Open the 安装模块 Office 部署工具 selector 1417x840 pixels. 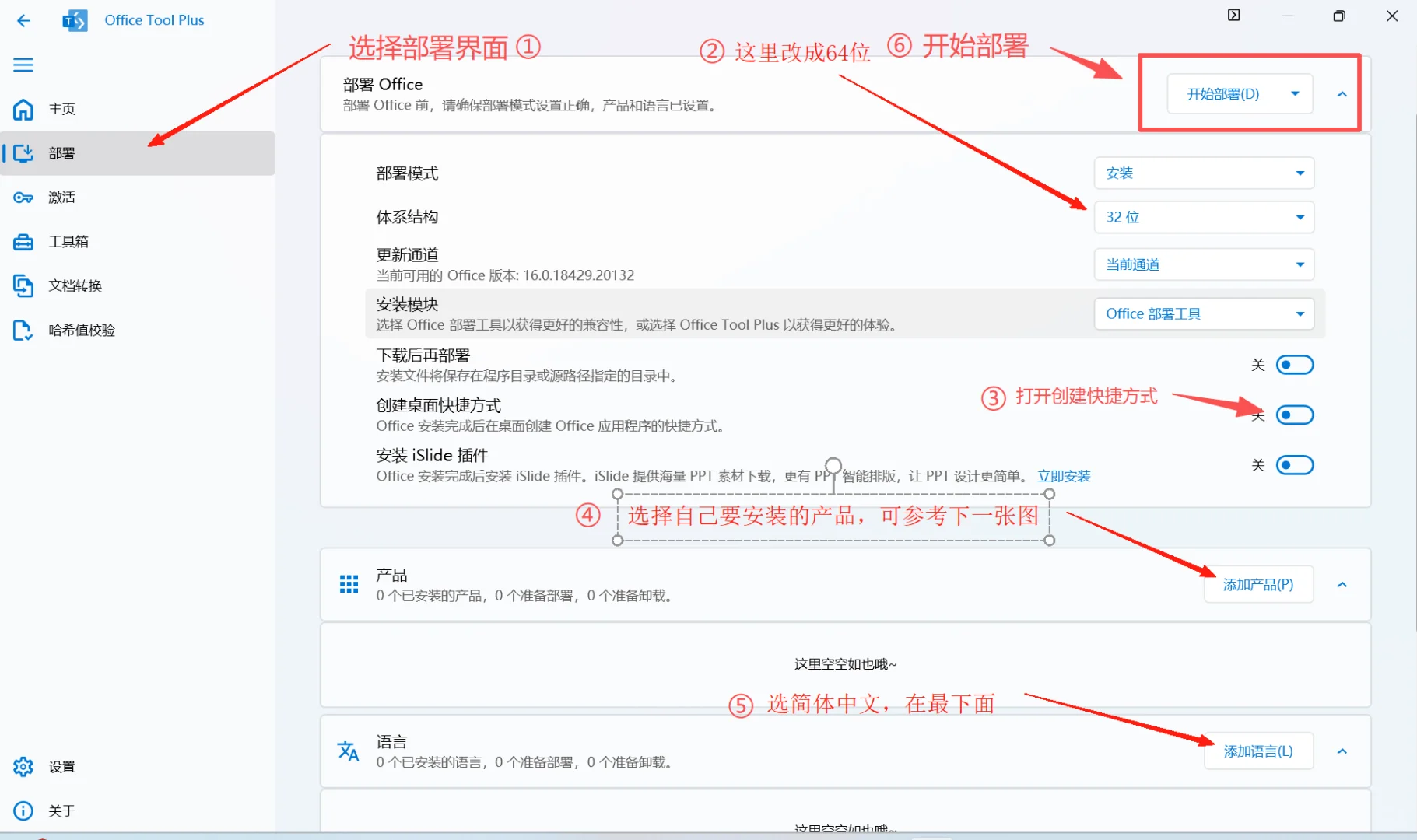1203,313
